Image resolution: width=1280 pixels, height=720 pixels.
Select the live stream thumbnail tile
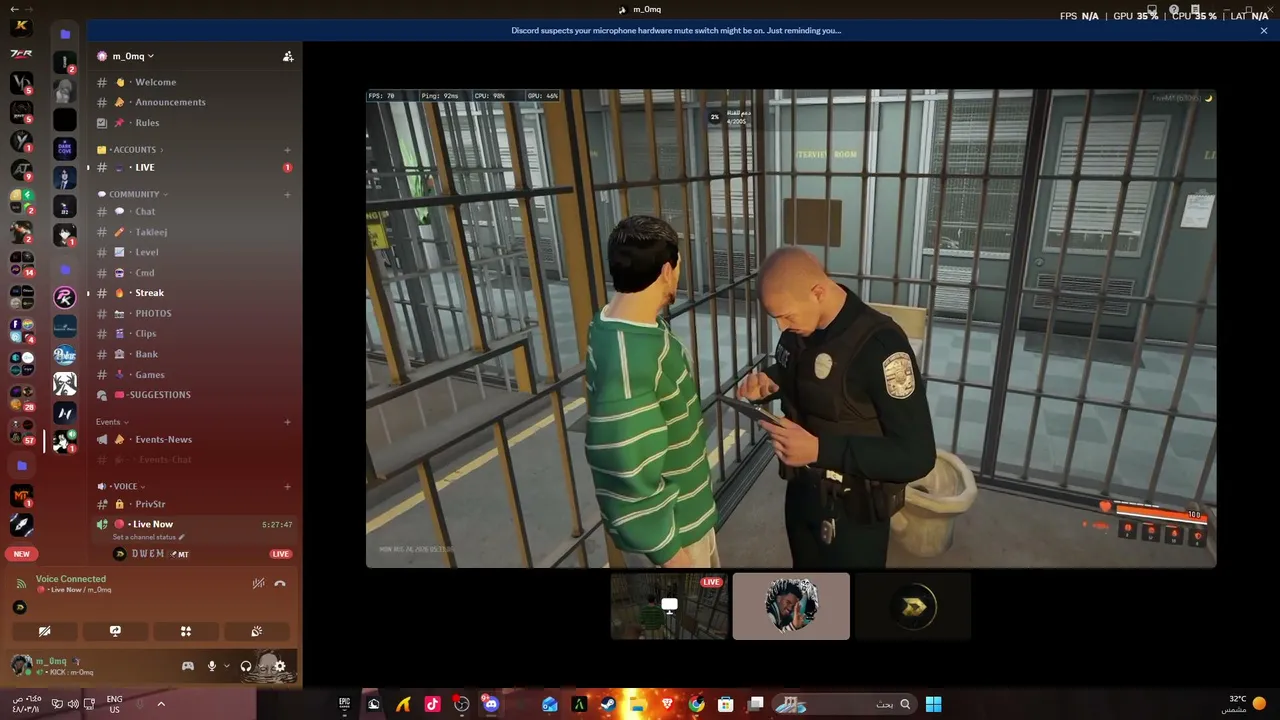pyautogui.click(x=669, y=606)
